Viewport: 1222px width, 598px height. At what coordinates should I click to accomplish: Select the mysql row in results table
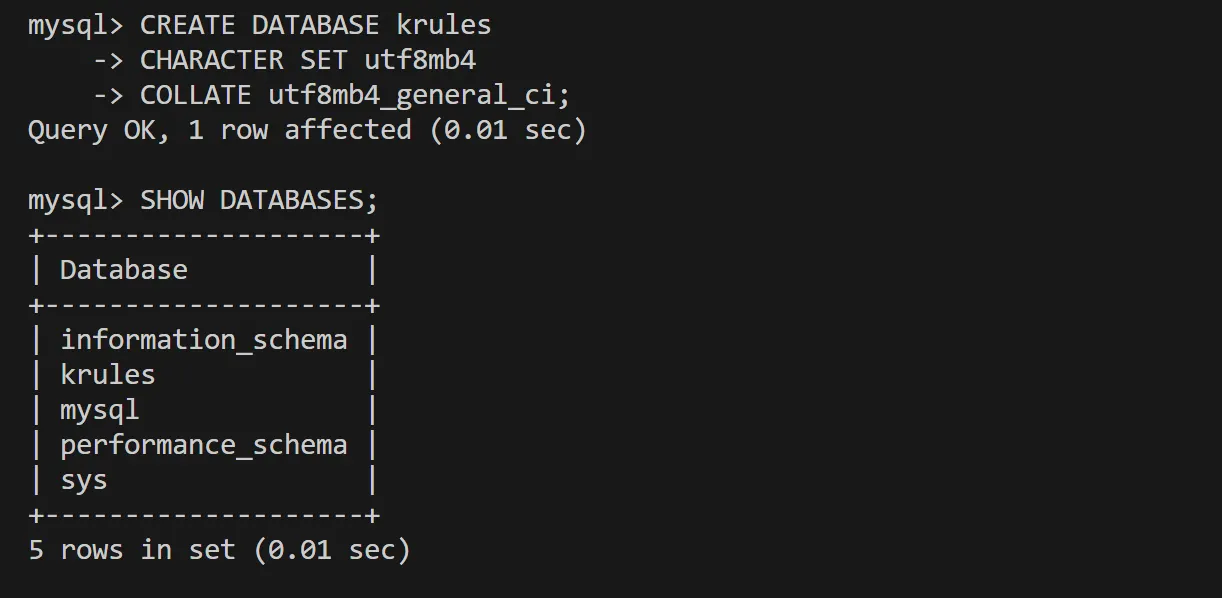point(100,410)
